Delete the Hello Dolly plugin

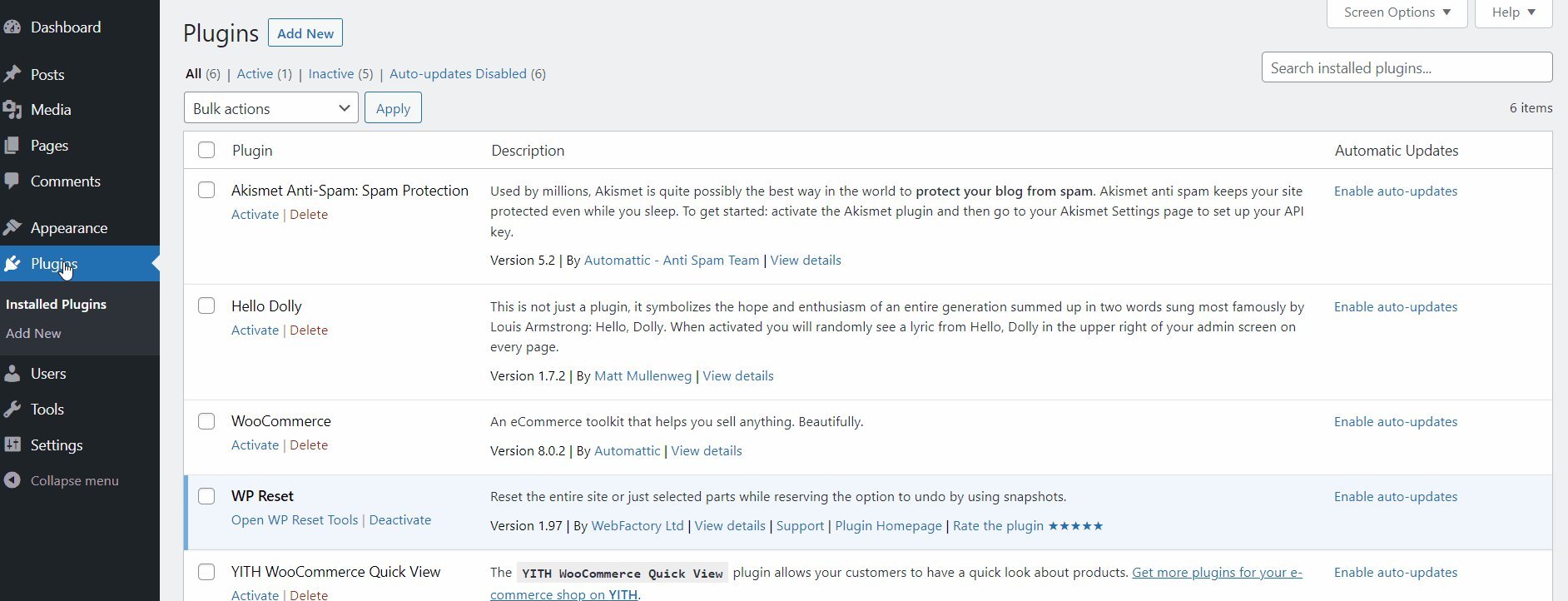pyautogui.click(x=309, y=330)
